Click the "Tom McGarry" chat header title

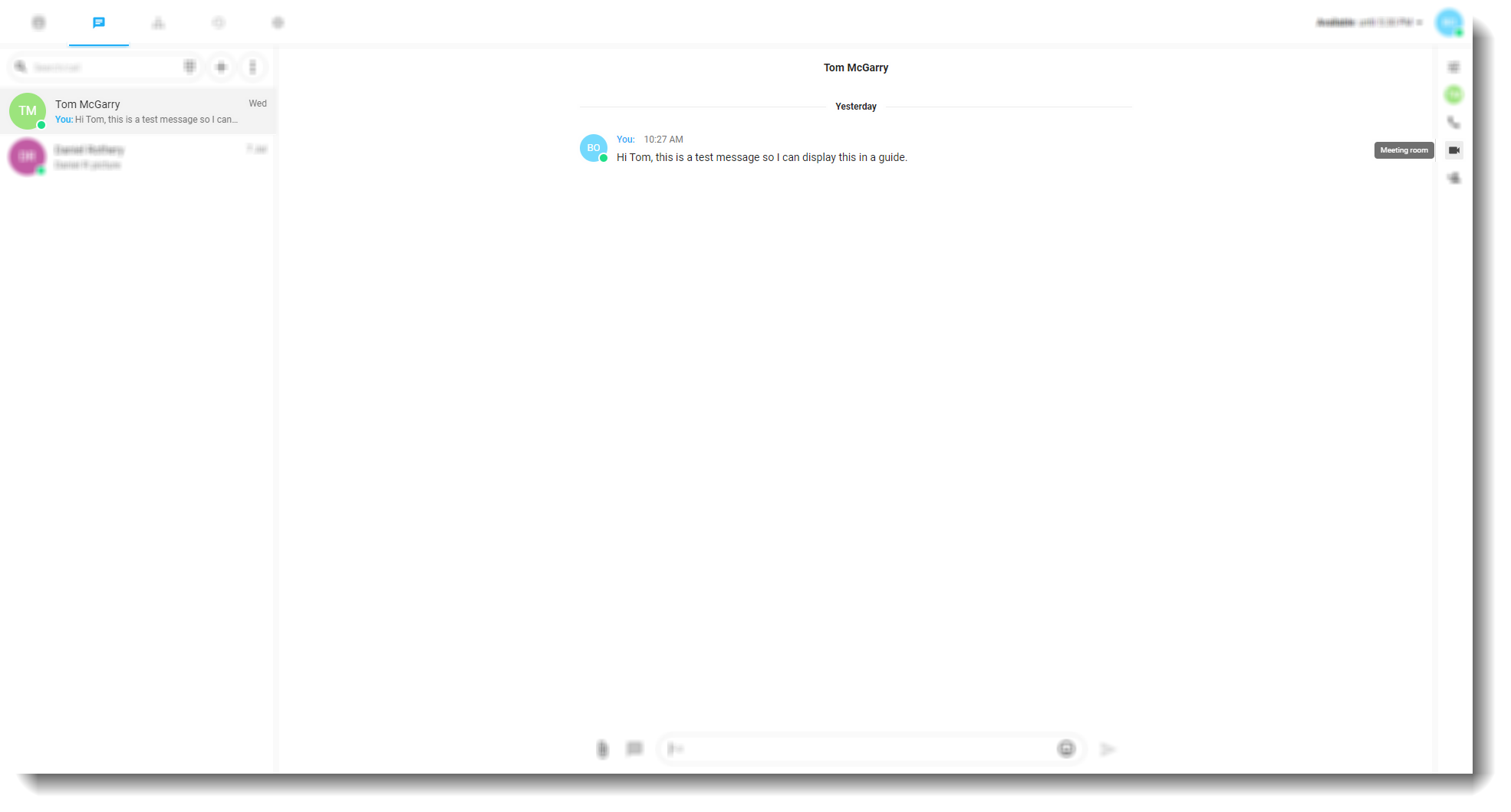856,67
